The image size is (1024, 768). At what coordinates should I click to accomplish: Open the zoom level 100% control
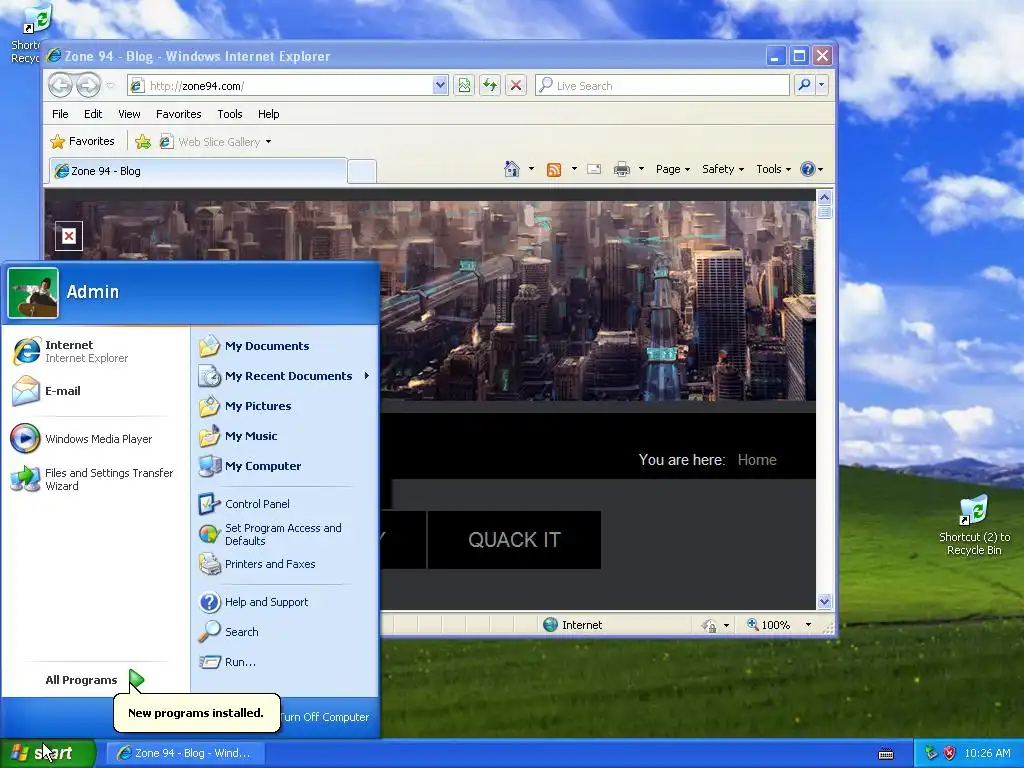coord(769,625)
